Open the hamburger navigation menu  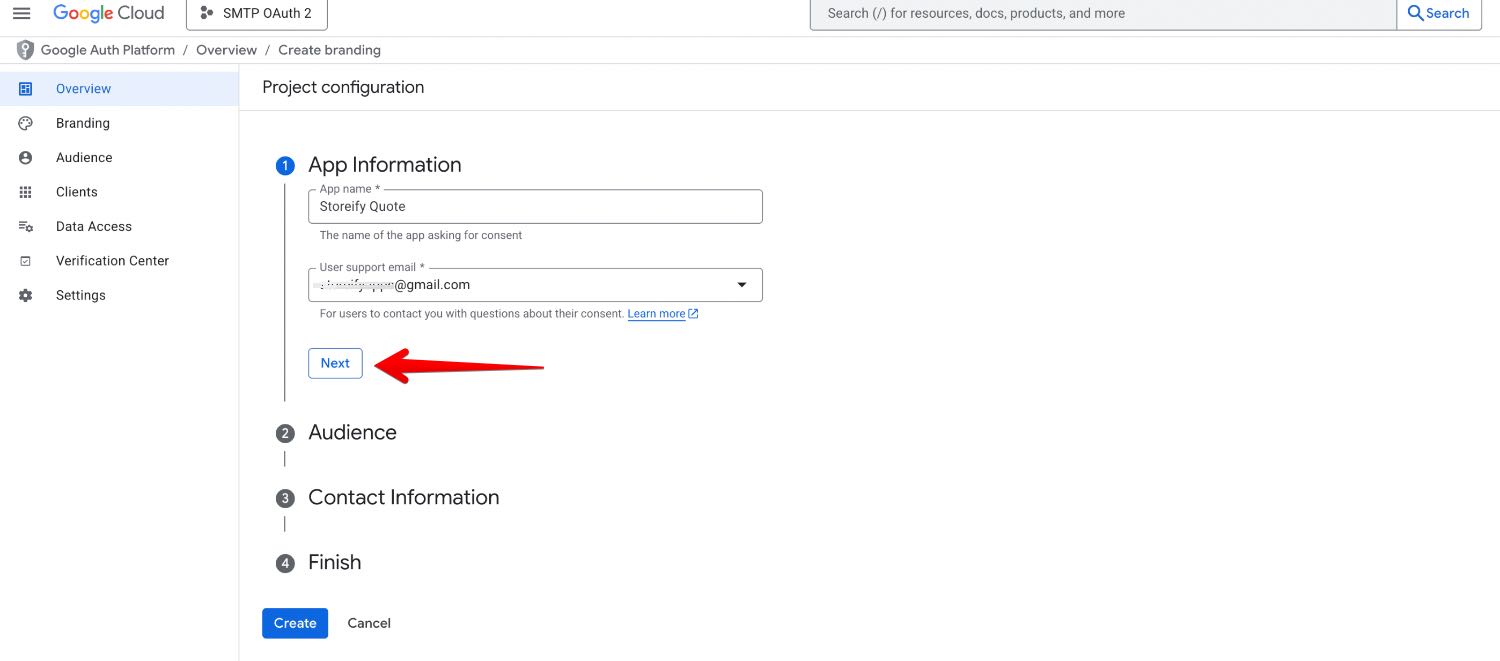[21, 13]
